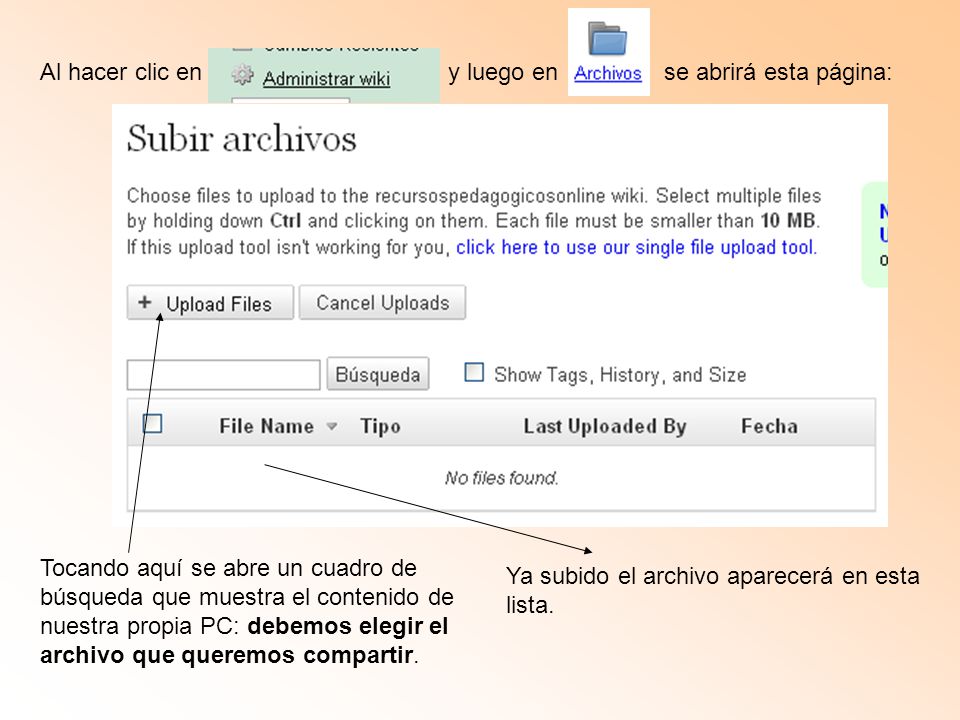Click the Upload Files button
The width and height of the screenshot is (960, 720).
tap(210, 303)
